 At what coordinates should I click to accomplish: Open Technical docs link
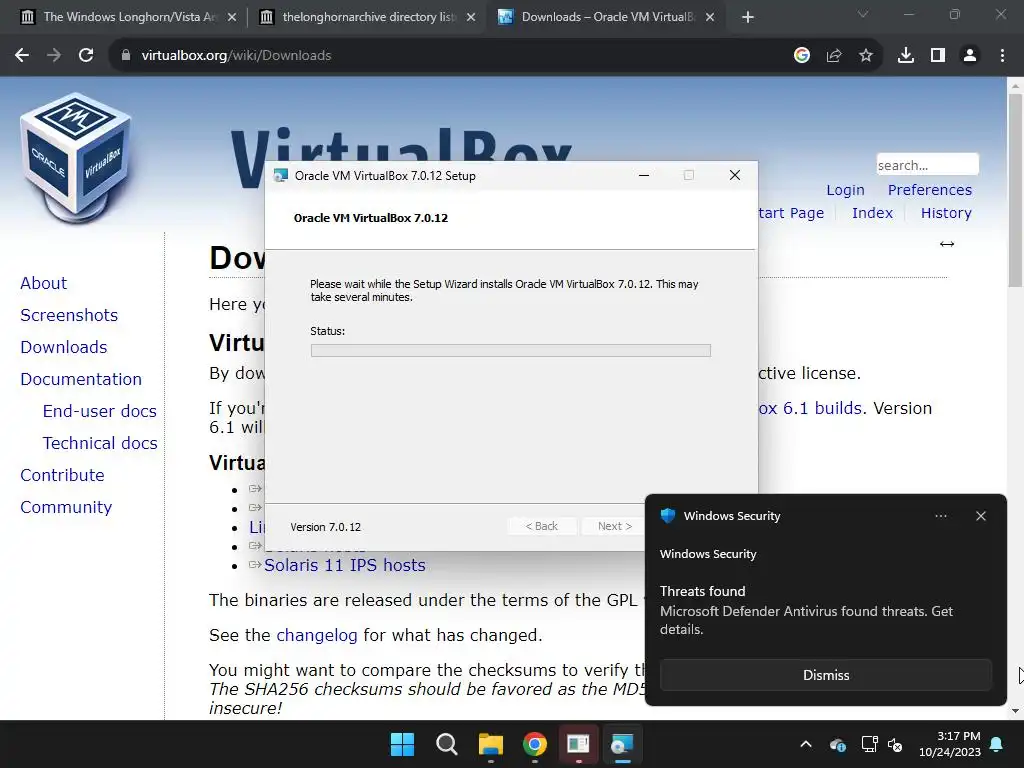click(x=100, y=443)
